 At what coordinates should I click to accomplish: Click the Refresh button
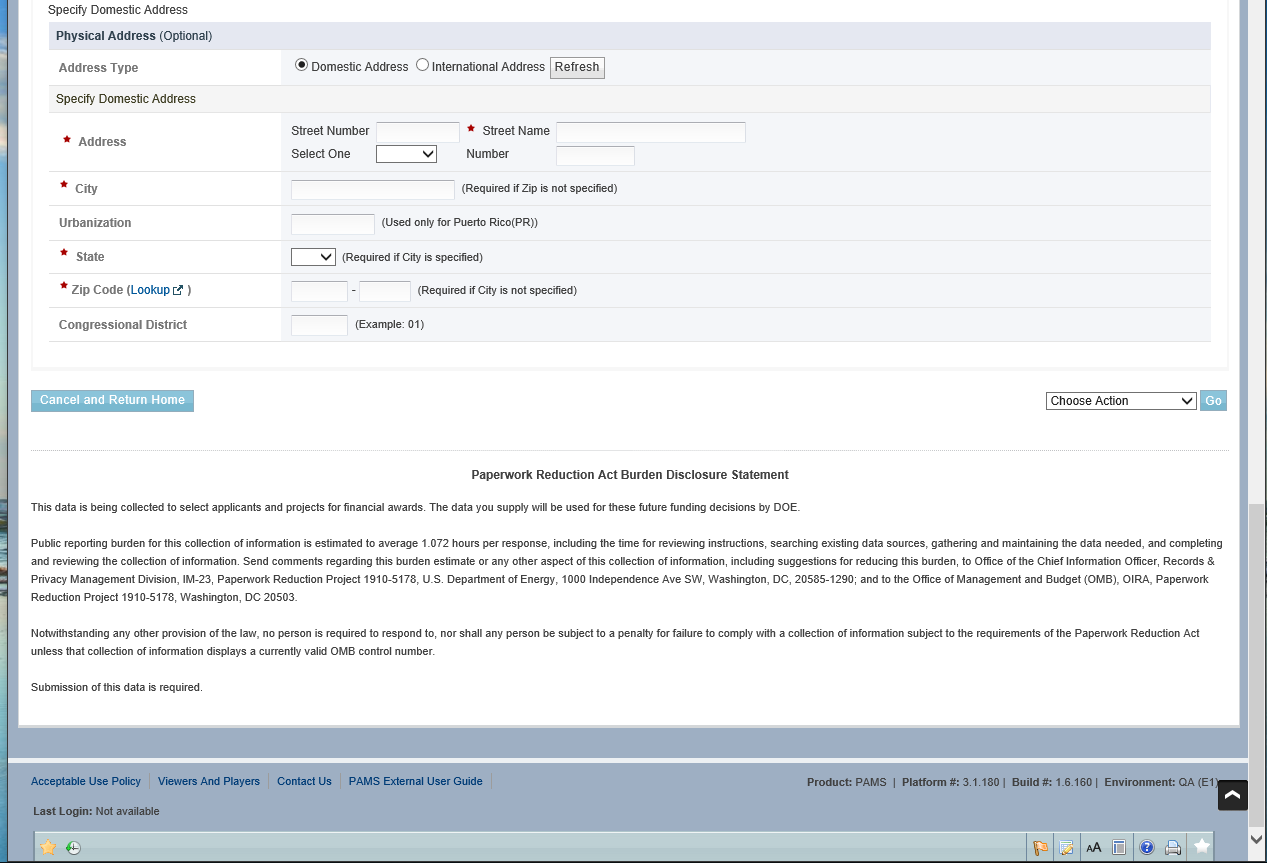577,67
